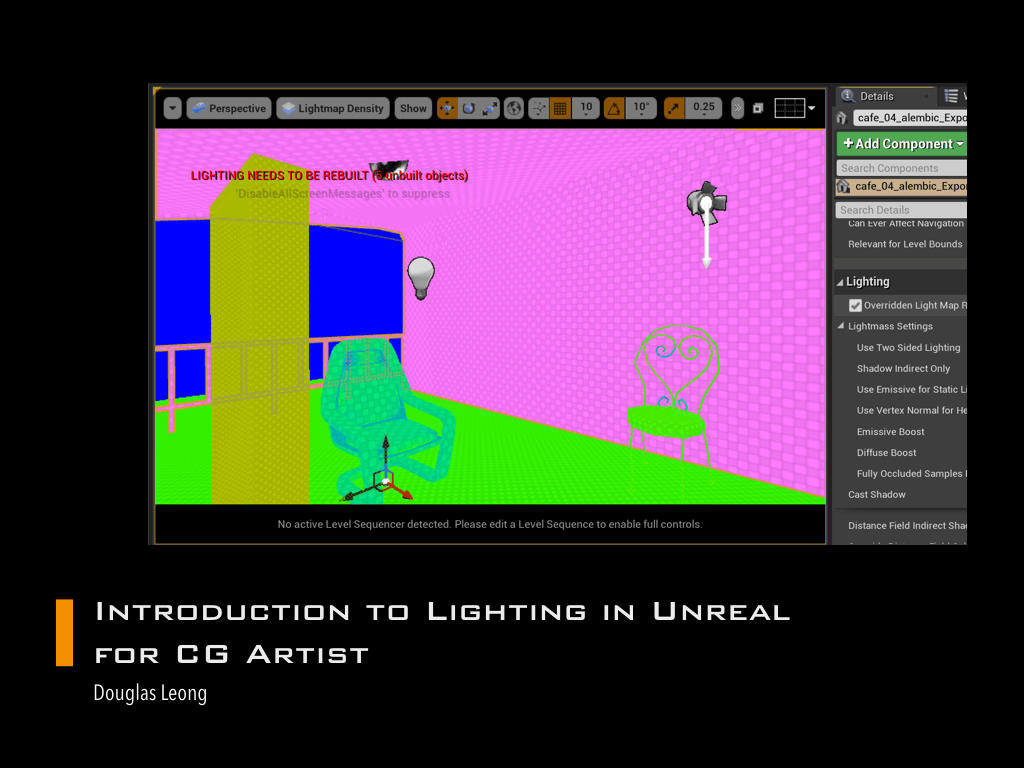
Task: Open scale snap 0.25 value dropdown
Action: click(x=703, y=108)
